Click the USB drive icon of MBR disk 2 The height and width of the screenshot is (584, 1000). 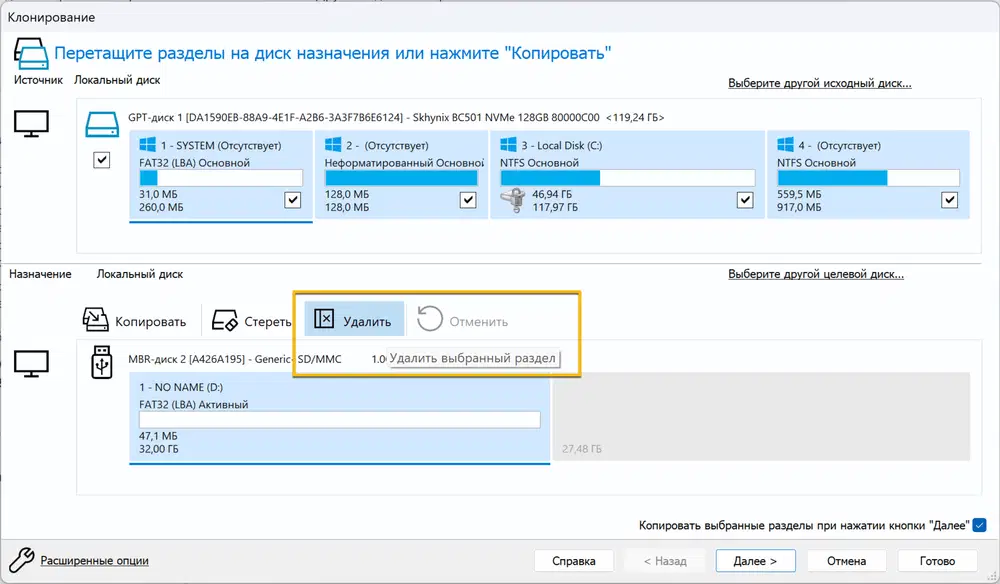tap(102, 363)
